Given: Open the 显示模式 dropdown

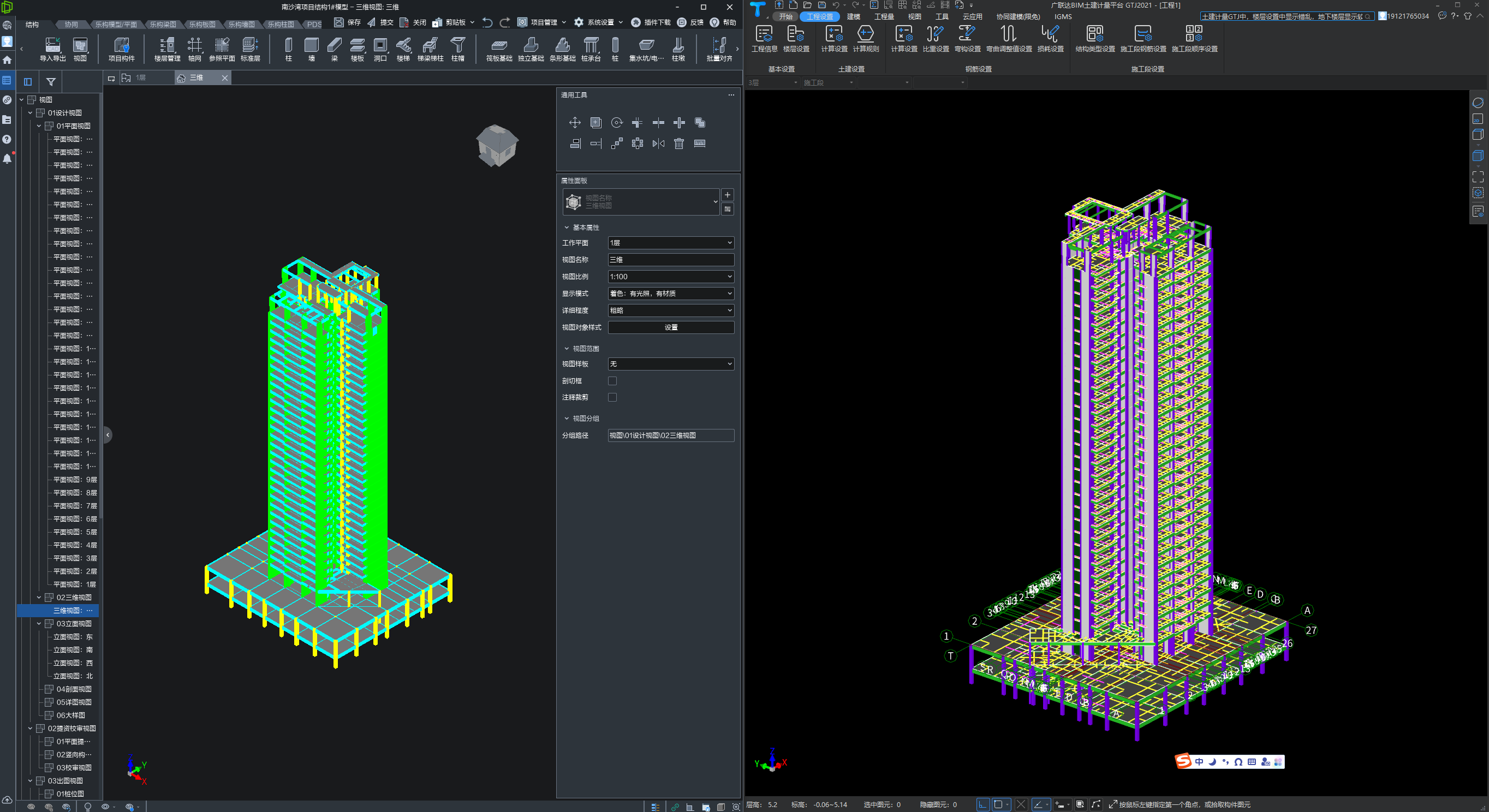Looking at the screenshot, I should coord(670,293).
